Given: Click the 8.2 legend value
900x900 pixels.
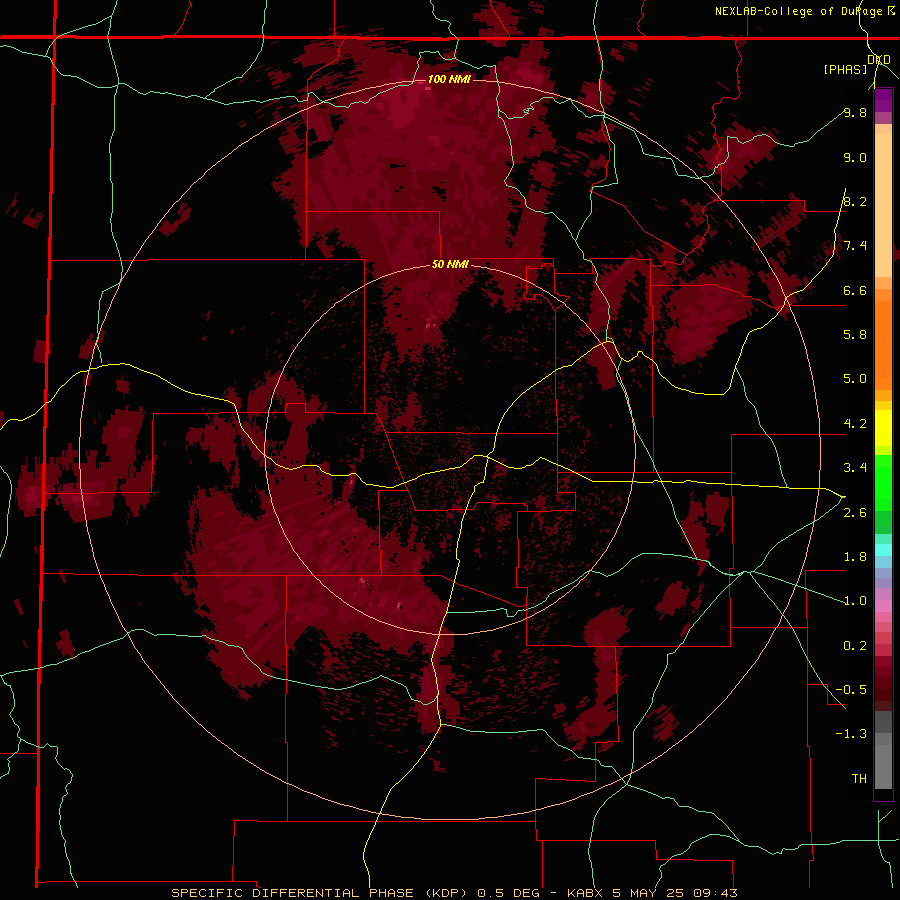Looking at the screenshot, I should point(855,201).
